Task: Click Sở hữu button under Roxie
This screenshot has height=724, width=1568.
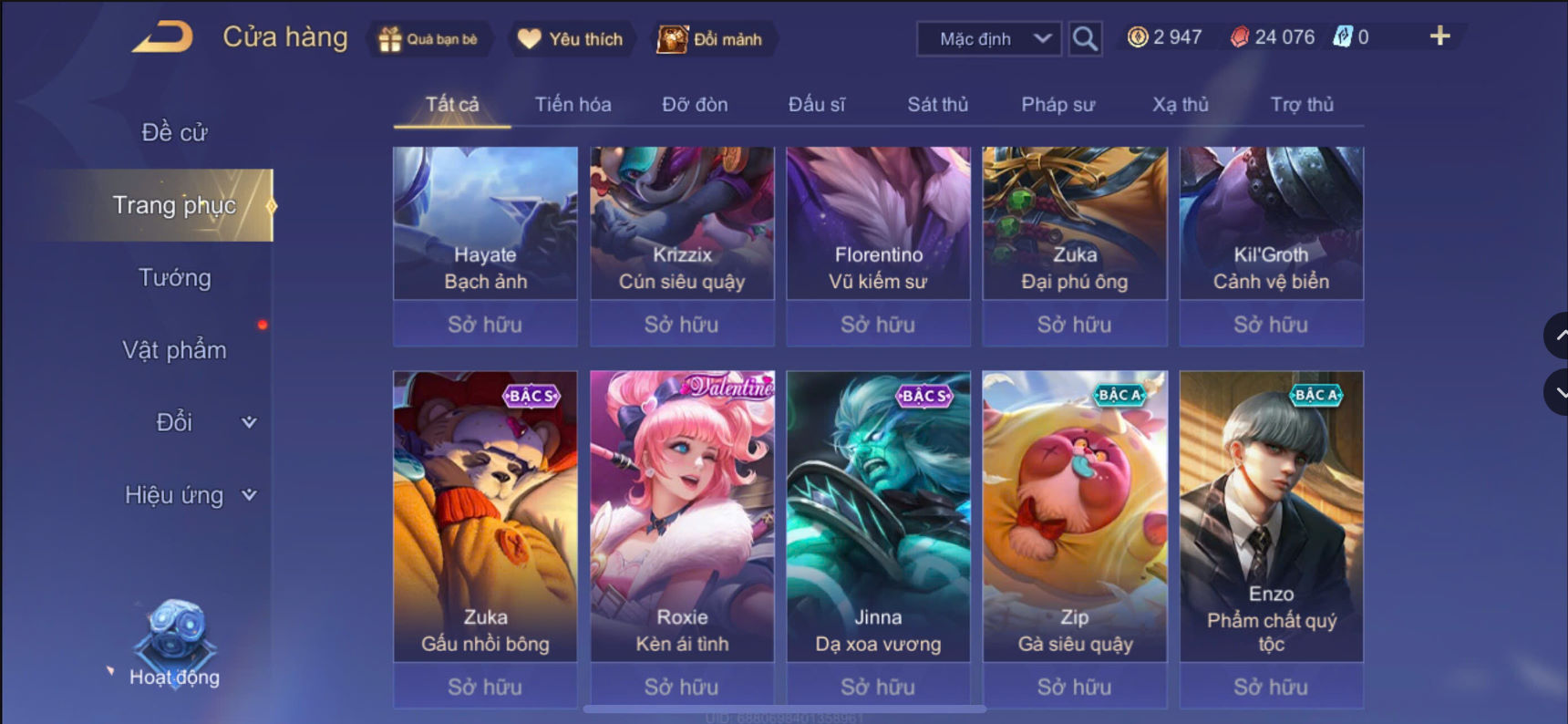Action: coord(682,686)
